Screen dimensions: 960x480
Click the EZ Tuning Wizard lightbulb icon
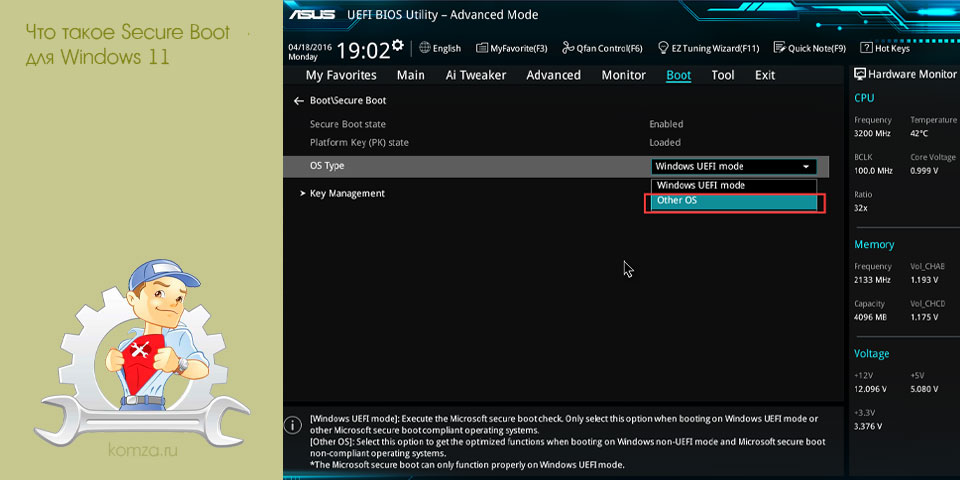coord(662,48)
